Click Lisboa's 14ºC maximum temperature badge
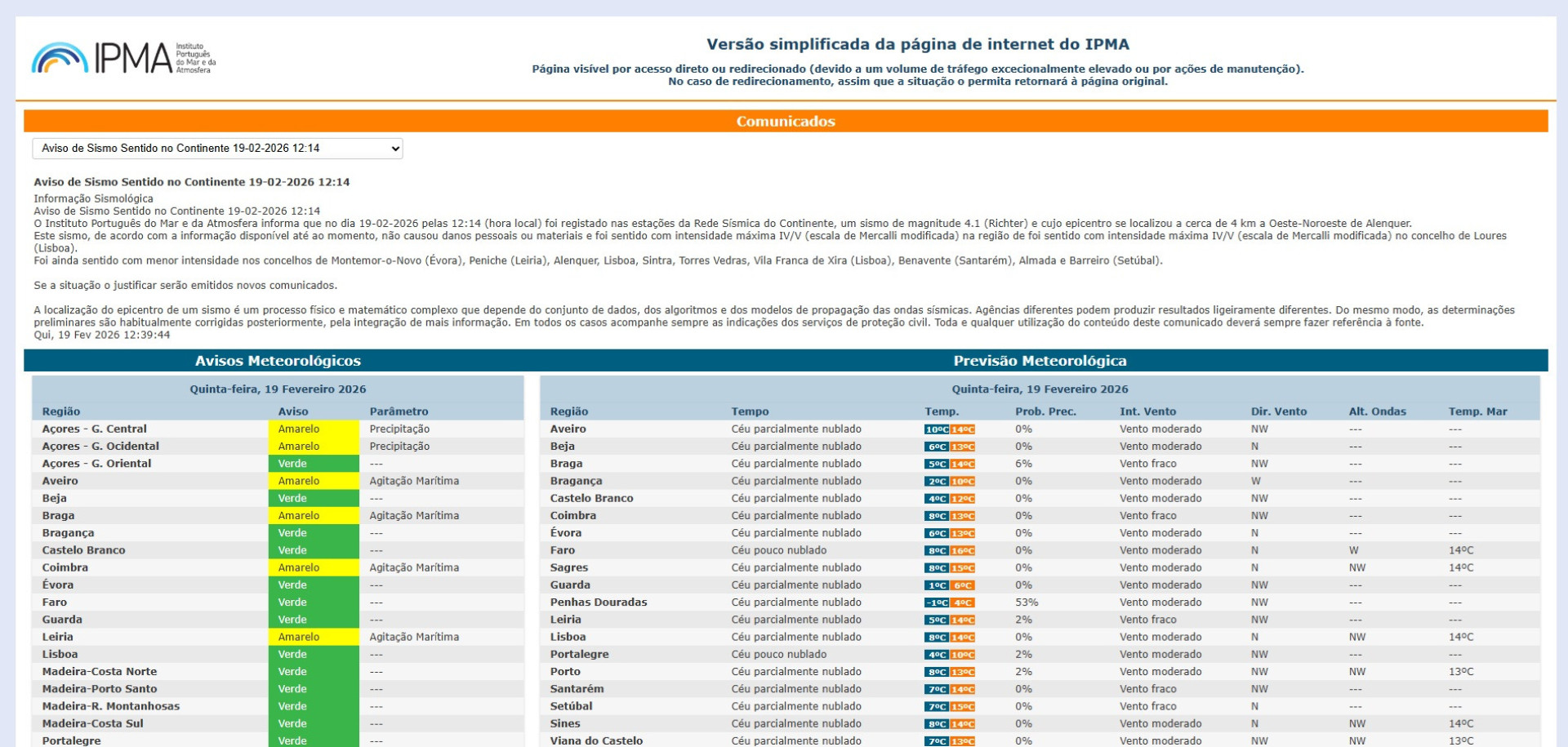The width and height of the screenshot is (1568, 747). pos(963,638)
